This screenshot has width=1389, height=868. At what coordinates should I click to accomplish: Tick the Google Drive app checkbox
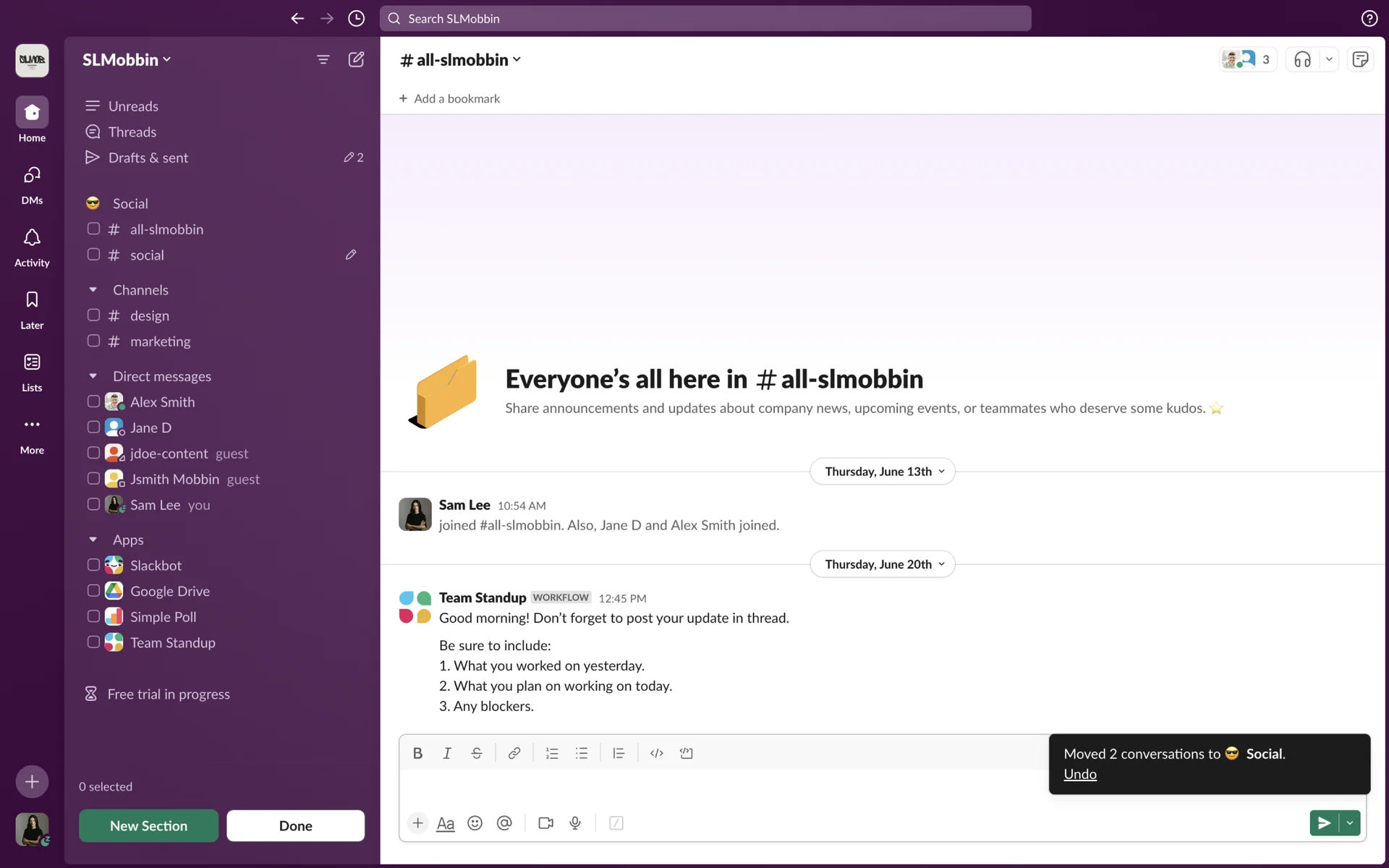click(x=93, y=591)
